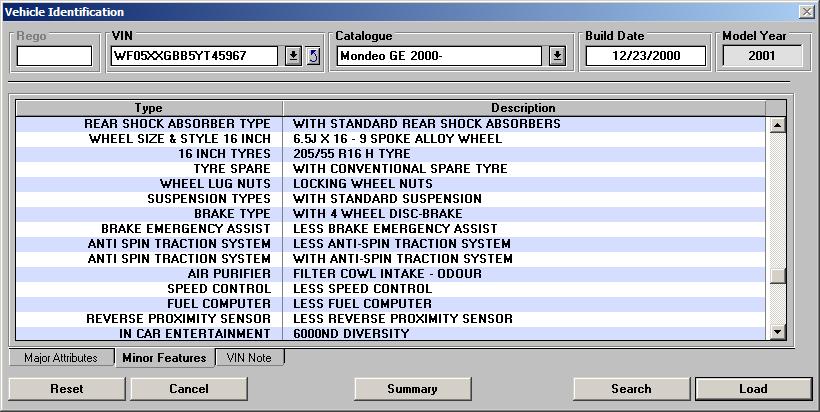Click 'FILTER COWL INTAKE - ODOUR' description
The image size is (820, 412).
click(x=388, y=274)
